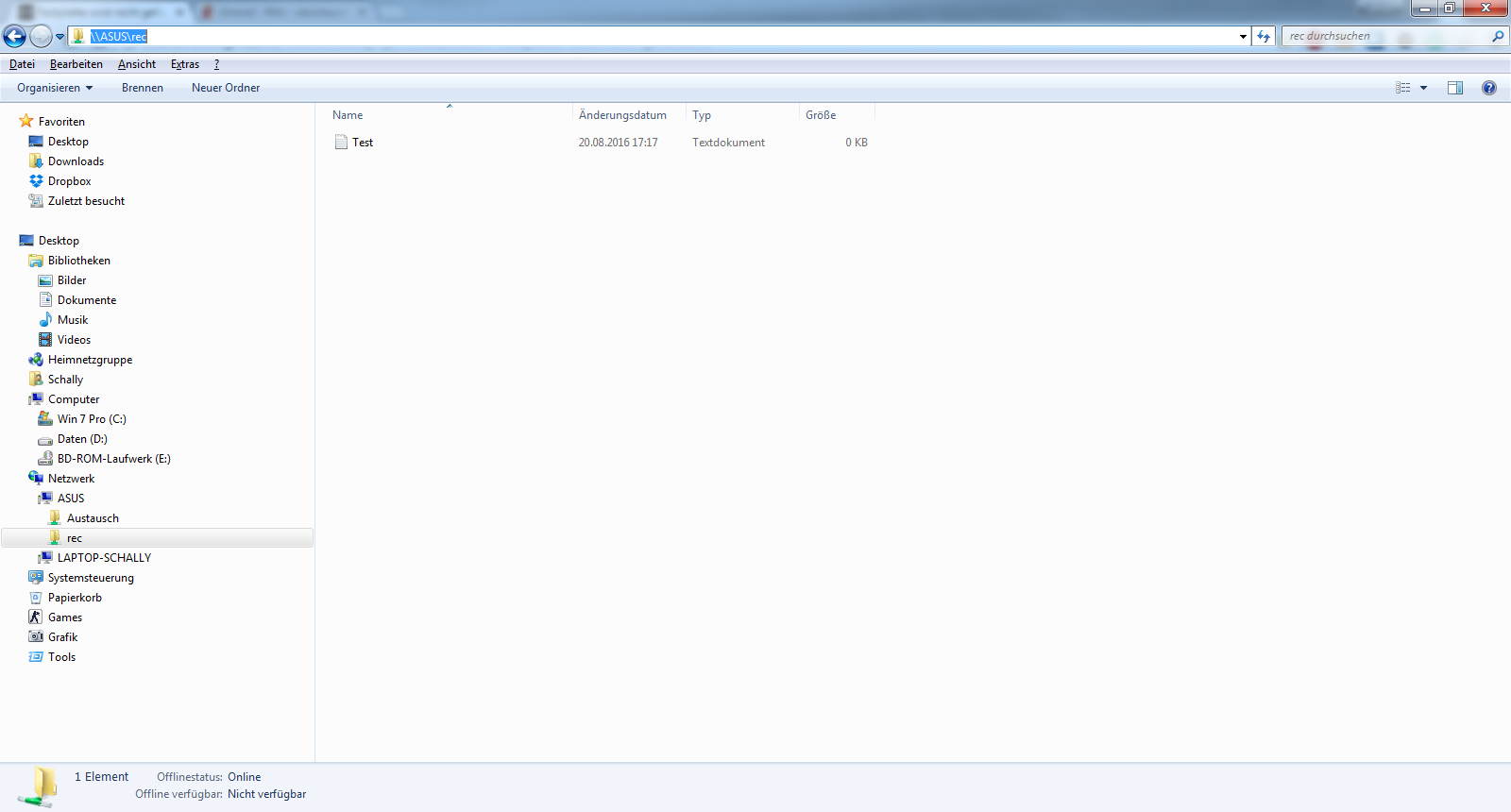Click the search magnifier icon
This screenshot has width=1511, height=812.
[x=1498, y=37]
